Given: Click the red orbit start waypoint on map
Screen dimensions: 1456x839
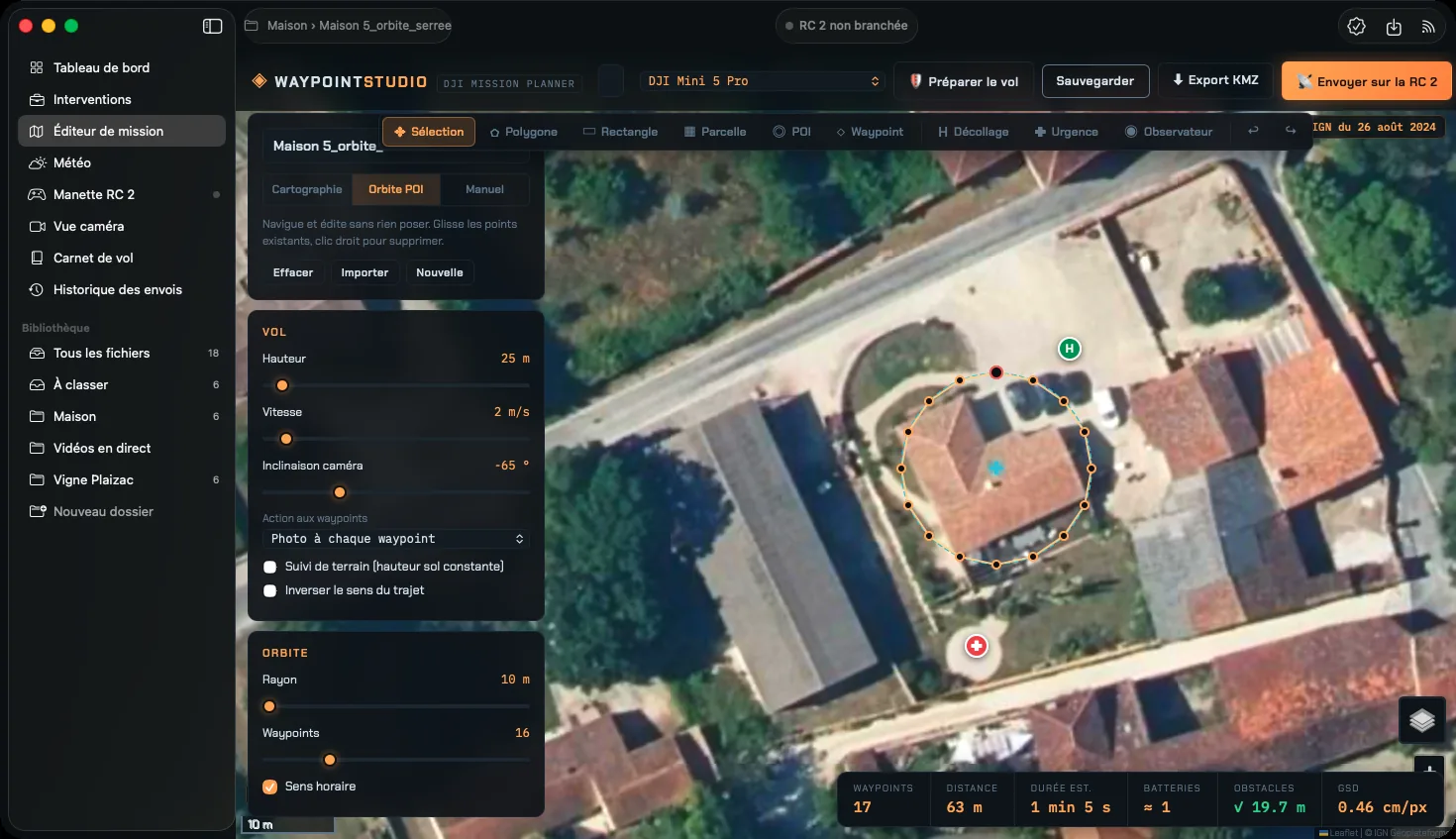Looking at the screenshot, I should point(996,372).
